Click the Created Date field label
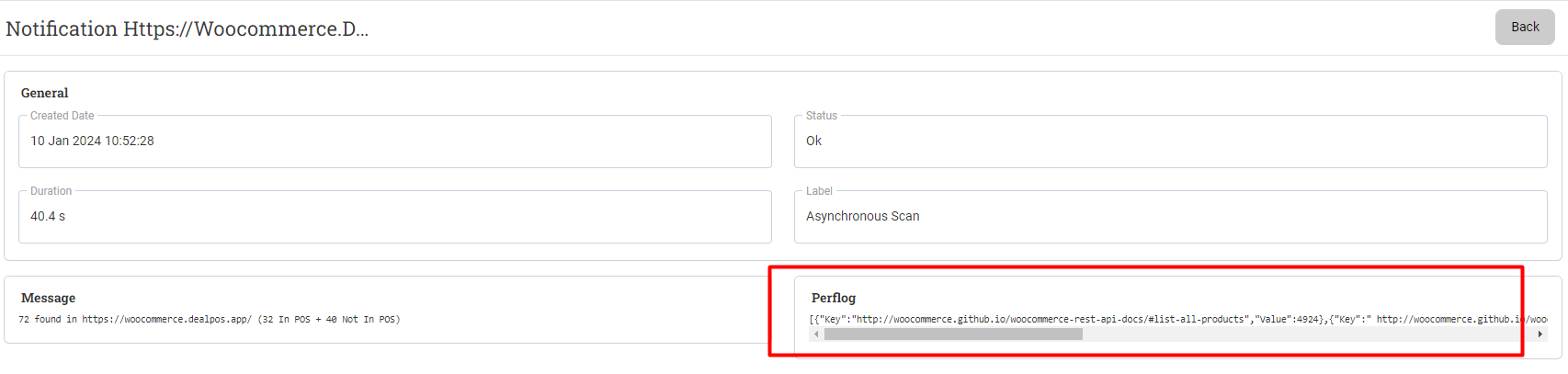The height and width of the screenshot is (374, 1568). click(62, 116)
